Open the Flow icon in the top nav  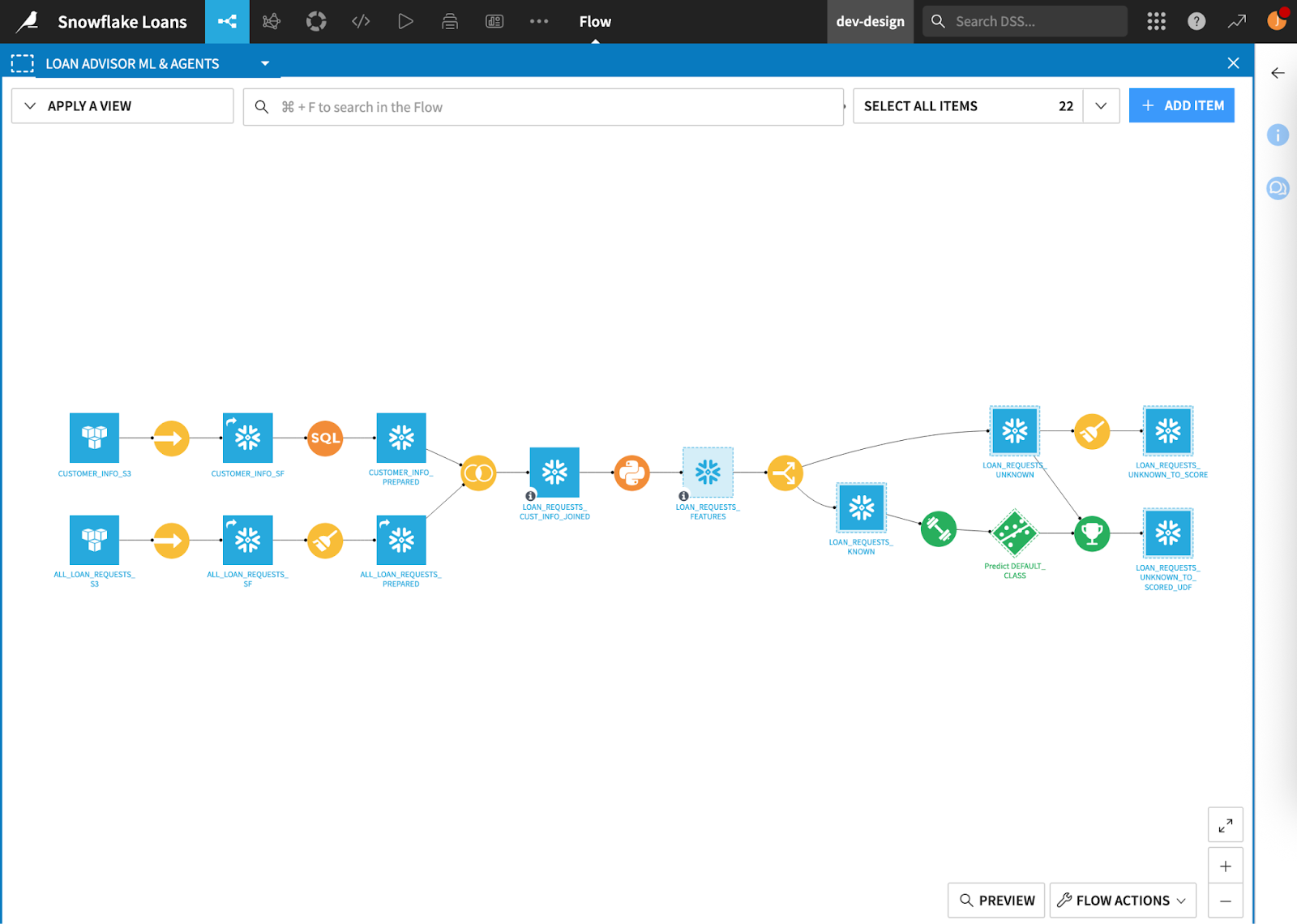pyautogui.click(x=227, y=22)
